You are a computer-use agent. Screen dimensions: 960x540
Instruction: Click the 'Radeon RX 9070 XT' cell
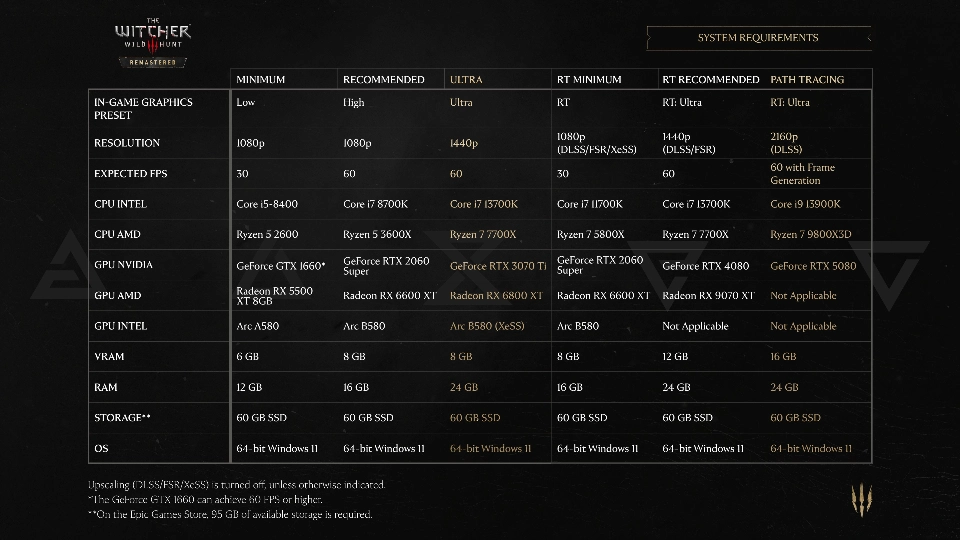(x=708, y=295)
